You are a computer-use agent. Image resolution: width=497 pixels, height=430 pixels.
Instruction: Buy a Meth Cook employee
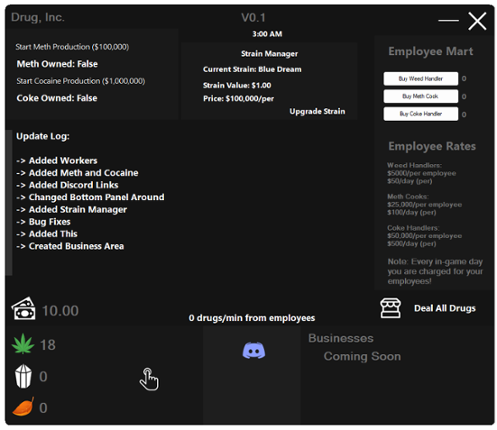point(420,96)
